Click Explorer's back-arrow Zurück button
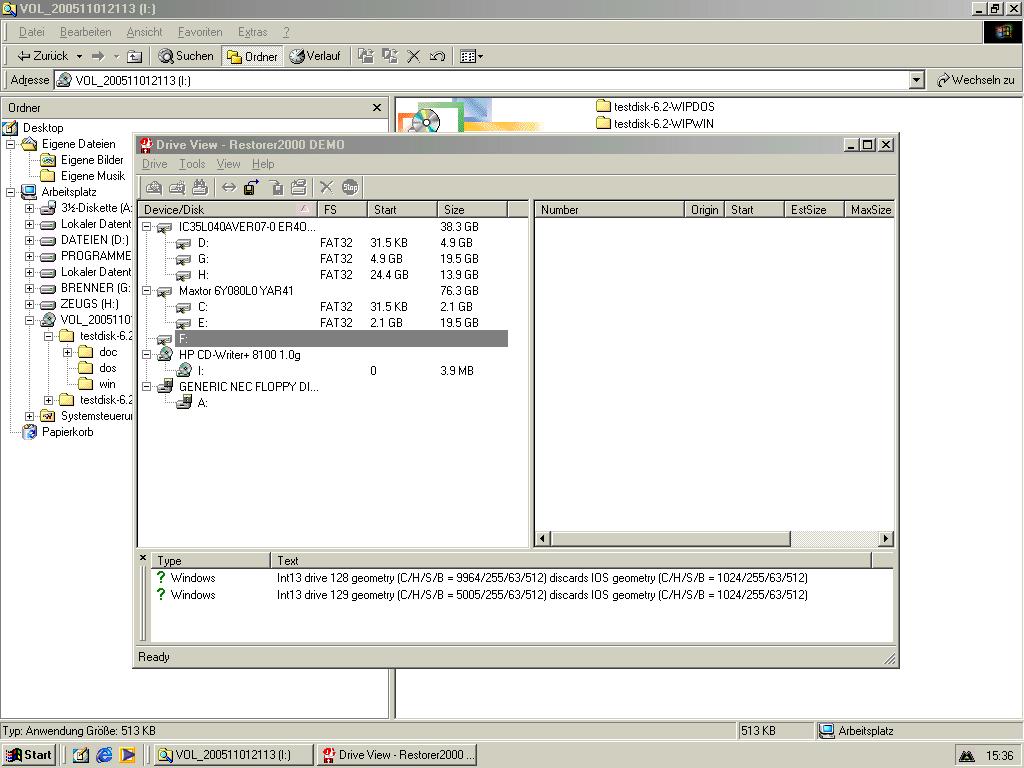The image size is (1024, 768). coord(42,56)
